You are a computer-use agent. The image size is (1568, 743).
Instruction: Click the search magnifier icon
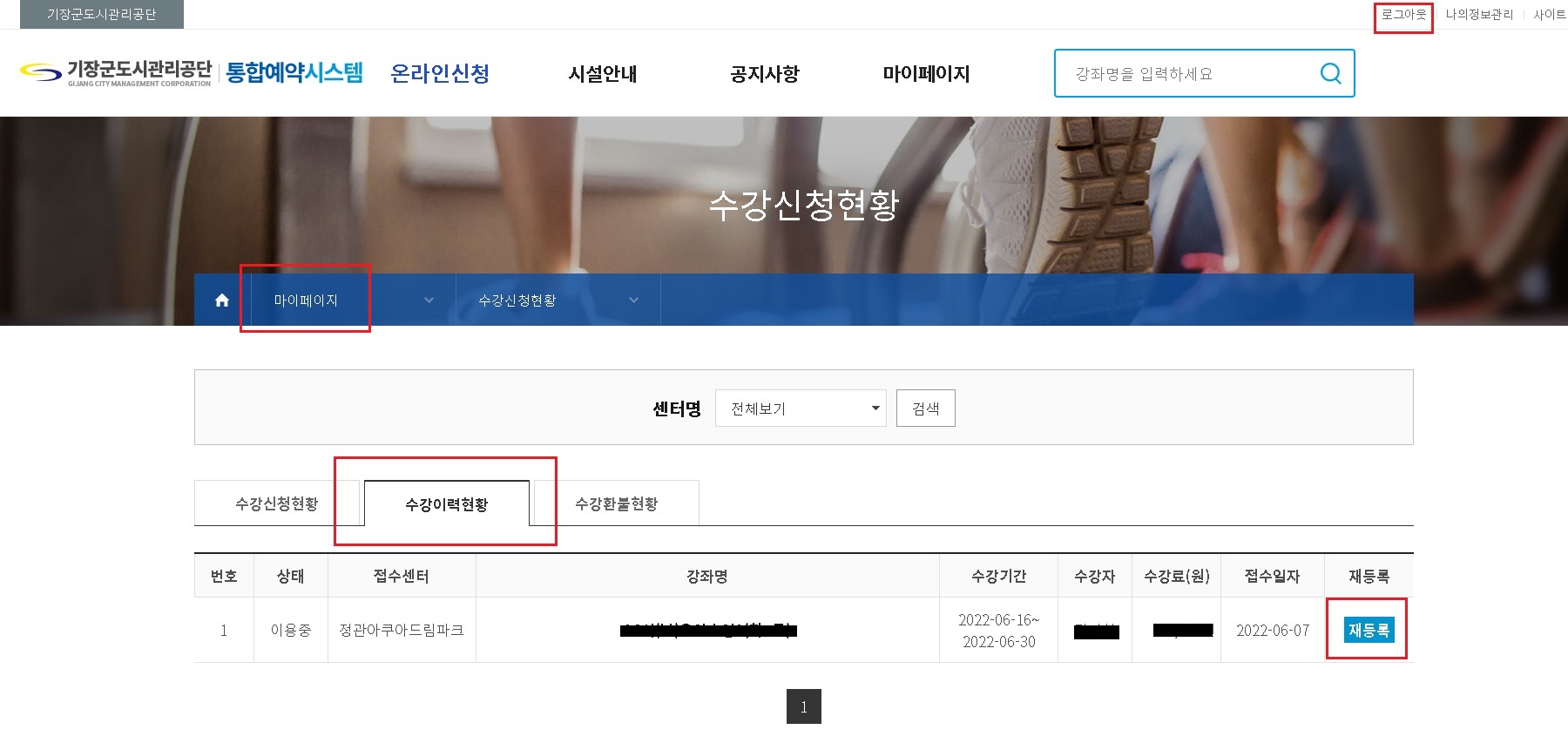1330,73
